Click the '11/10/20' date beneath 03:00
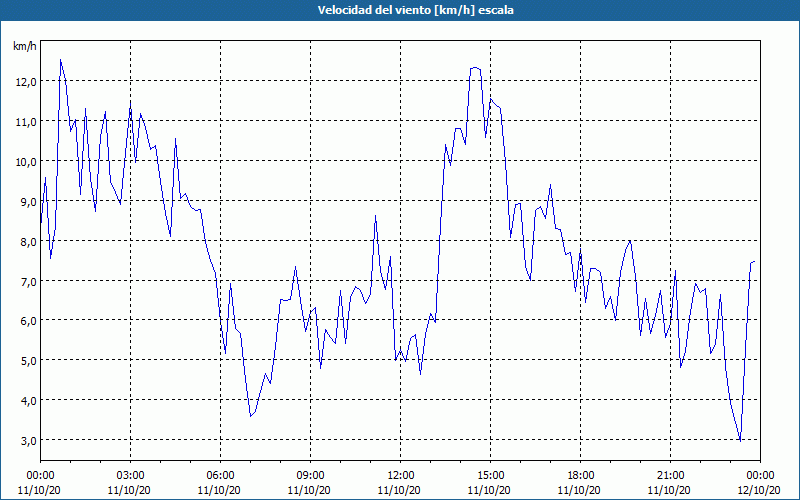 point(131,490)
